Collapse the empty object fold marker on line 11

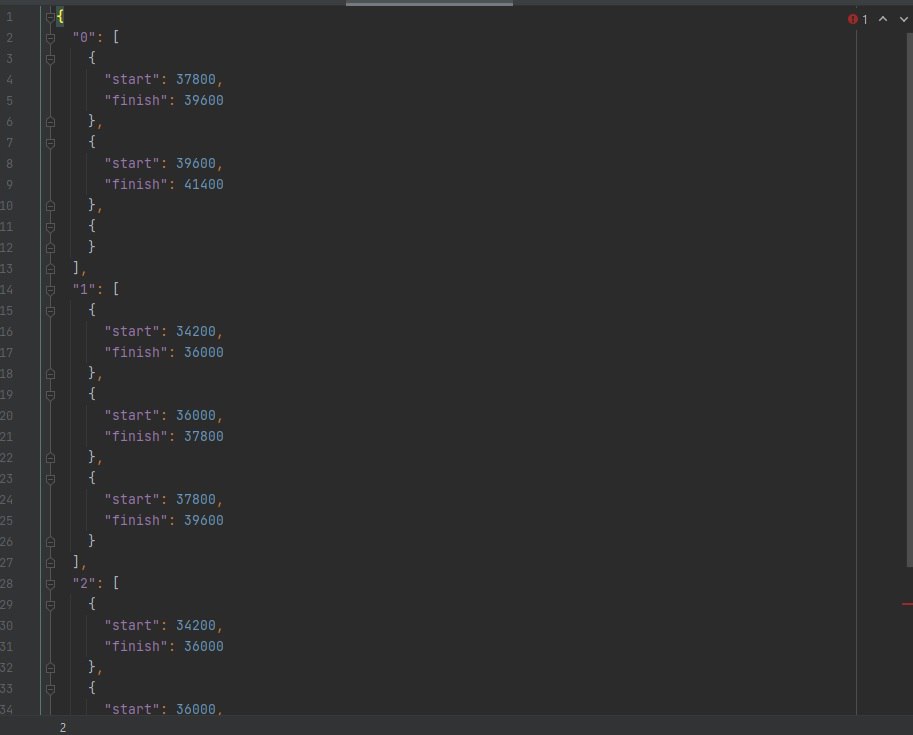(51, 227)
